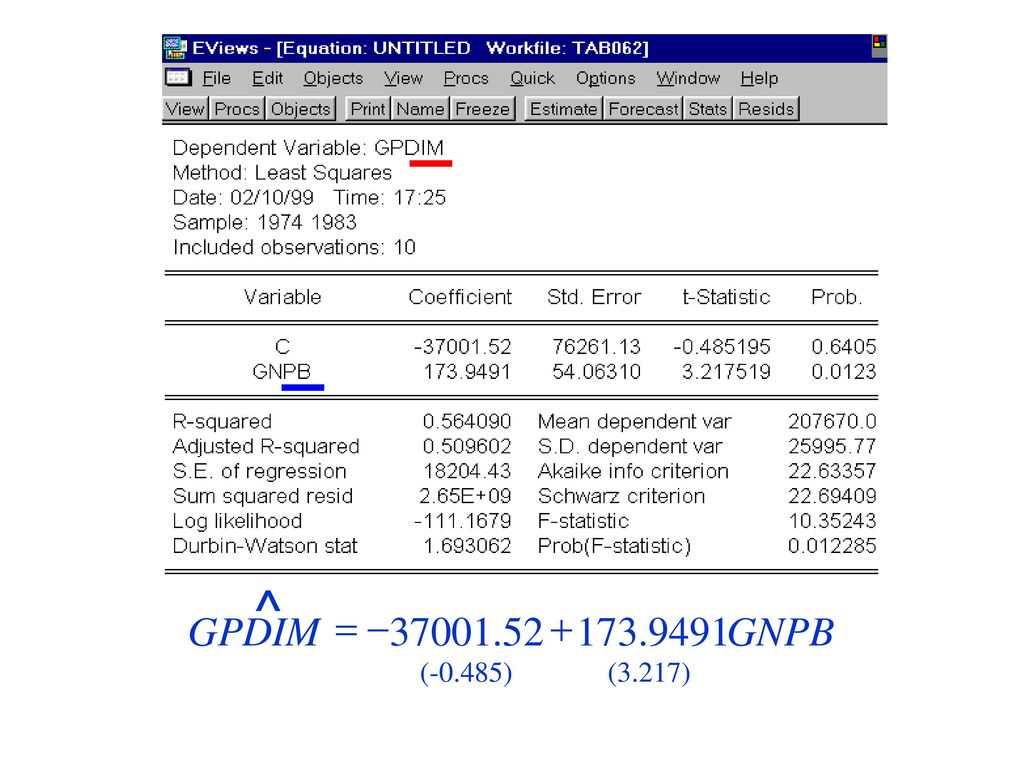Click the t-statistic value 3.217519

[726, 372]
